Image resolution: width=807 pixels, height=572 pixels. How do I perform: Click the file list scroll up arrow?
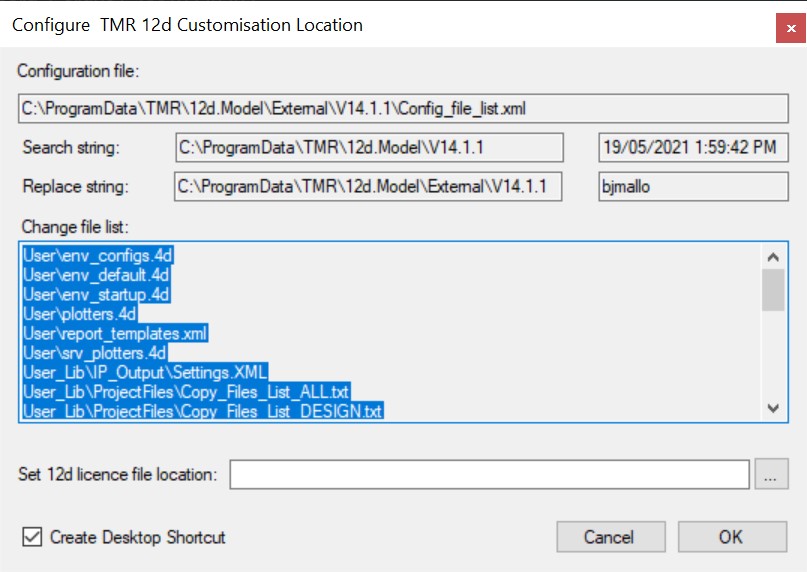pyautogui.click(x=773, y=256)
